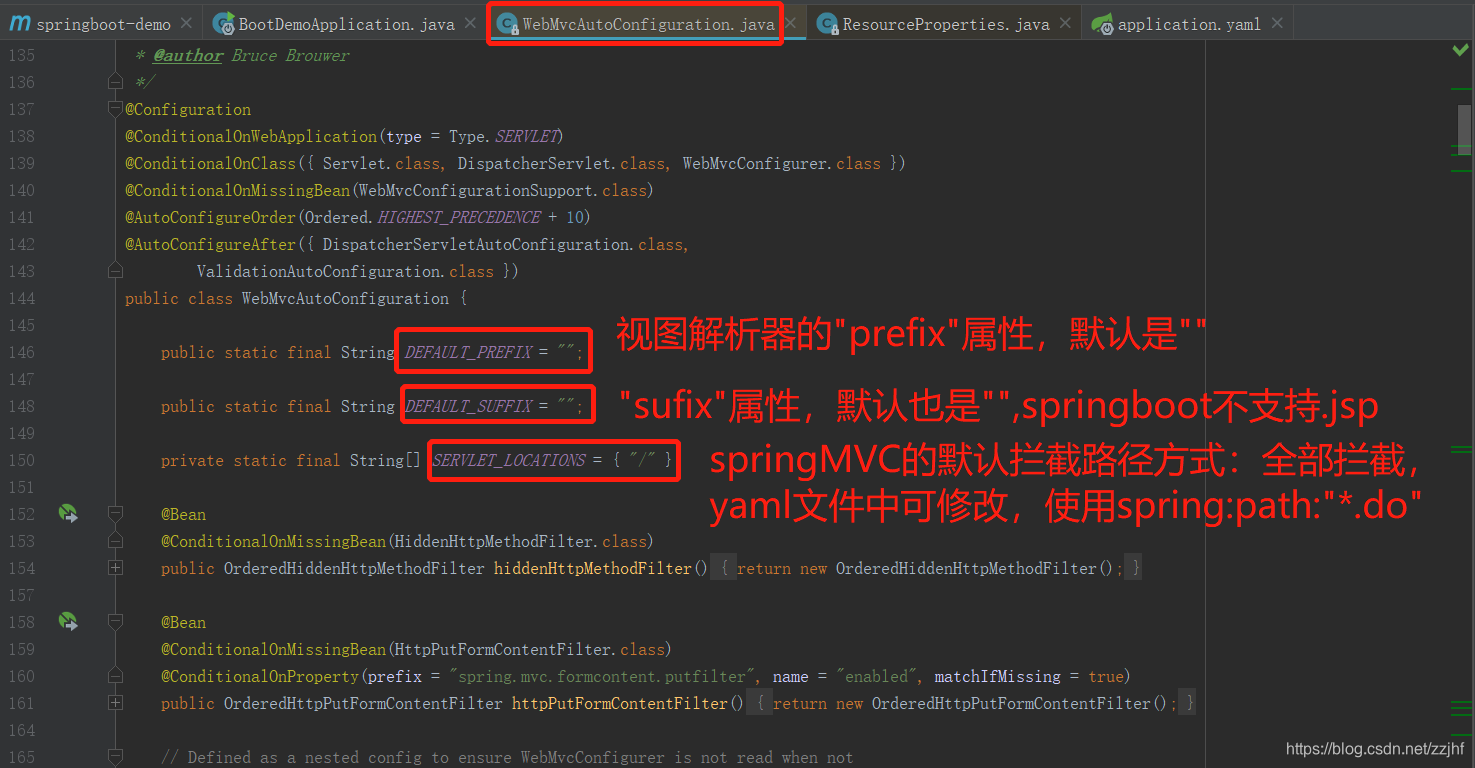Close the ResourceProperties.java tab
The height and width of the screenshot is (768, 1475).
(x=1066, y=23)
